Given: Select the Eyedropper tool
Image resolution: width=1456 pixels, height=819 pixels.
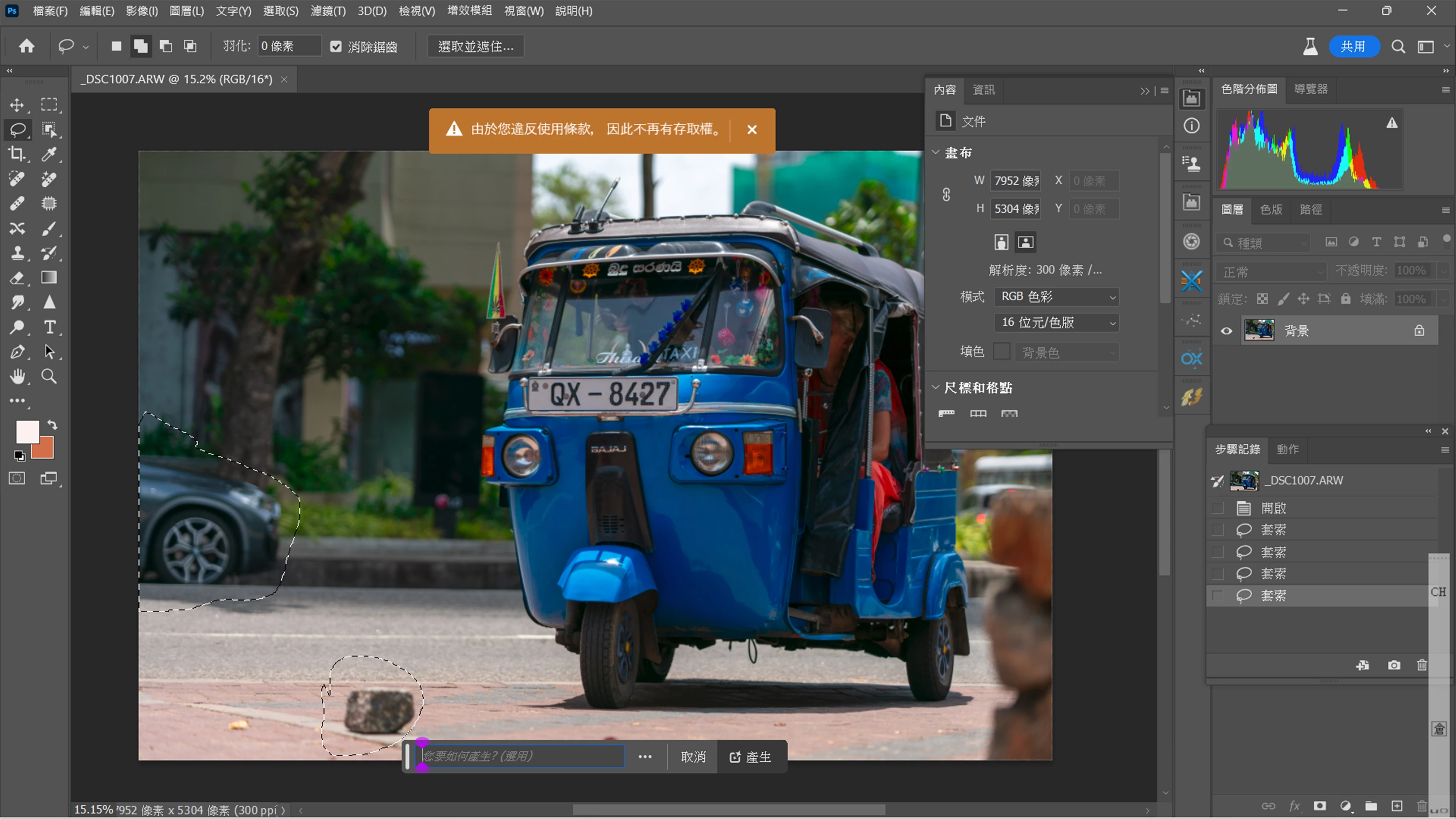Looking at the screenshot, I should (x=49, y=154).
